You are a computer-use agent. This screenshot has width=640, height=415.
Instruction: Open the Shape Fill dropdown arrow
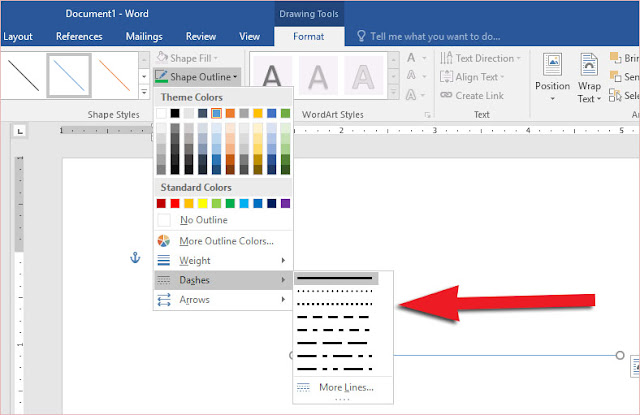tap(216, 59)
